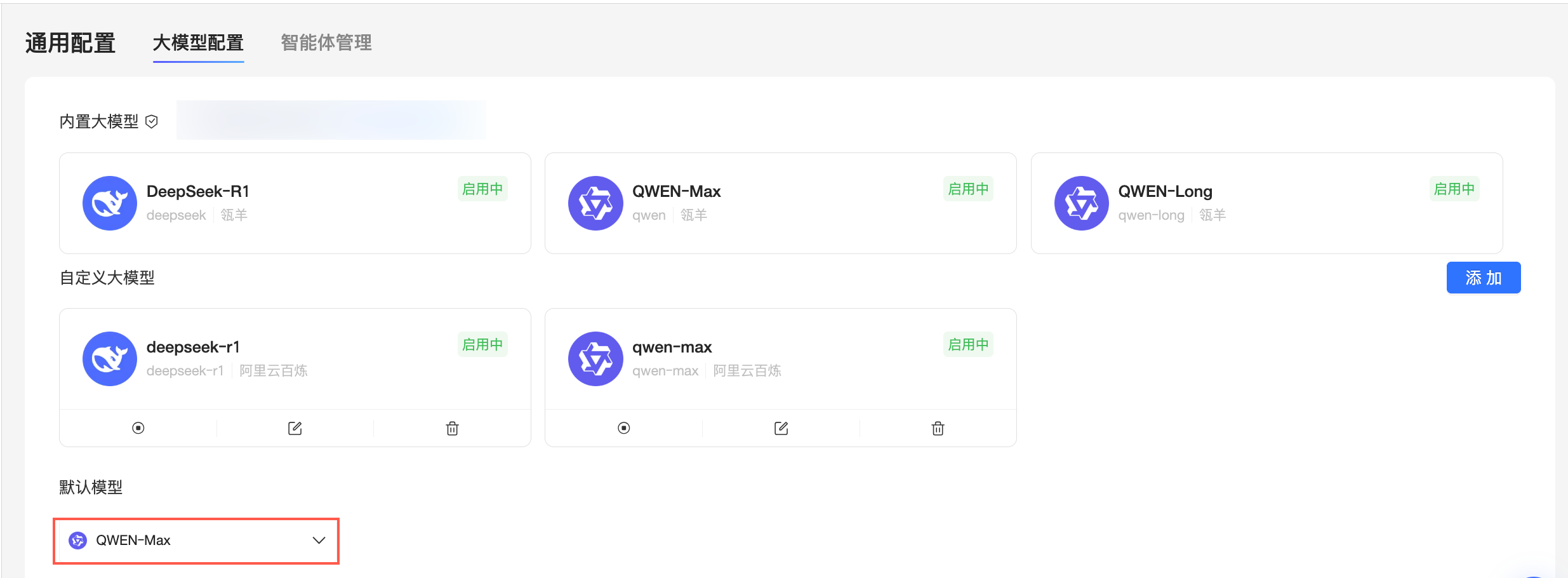Click the shield icon beside 内置大模型
1568x578 pixels.
[x=152, y=121]
